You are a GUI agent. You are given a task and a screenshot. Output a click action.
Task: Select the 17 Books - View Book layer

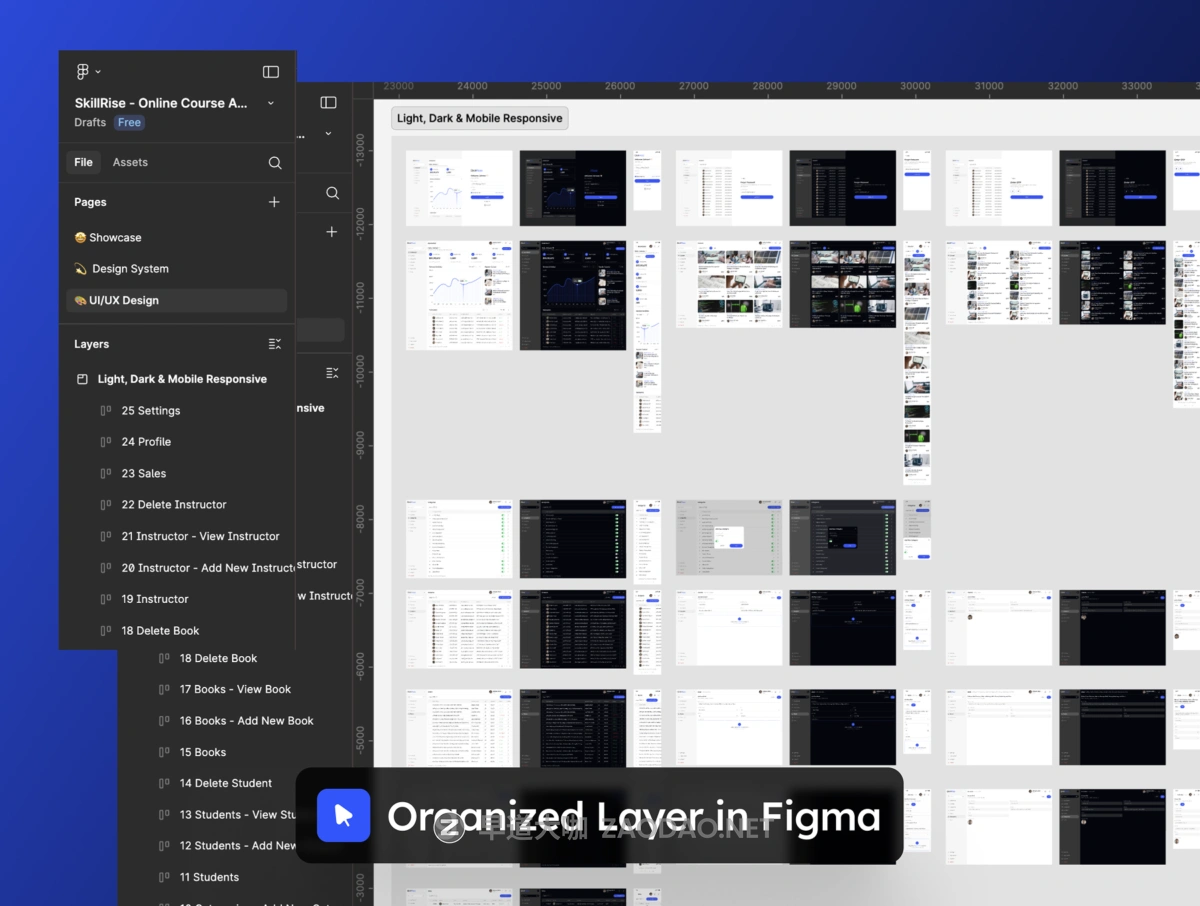[x=235, y=689]
